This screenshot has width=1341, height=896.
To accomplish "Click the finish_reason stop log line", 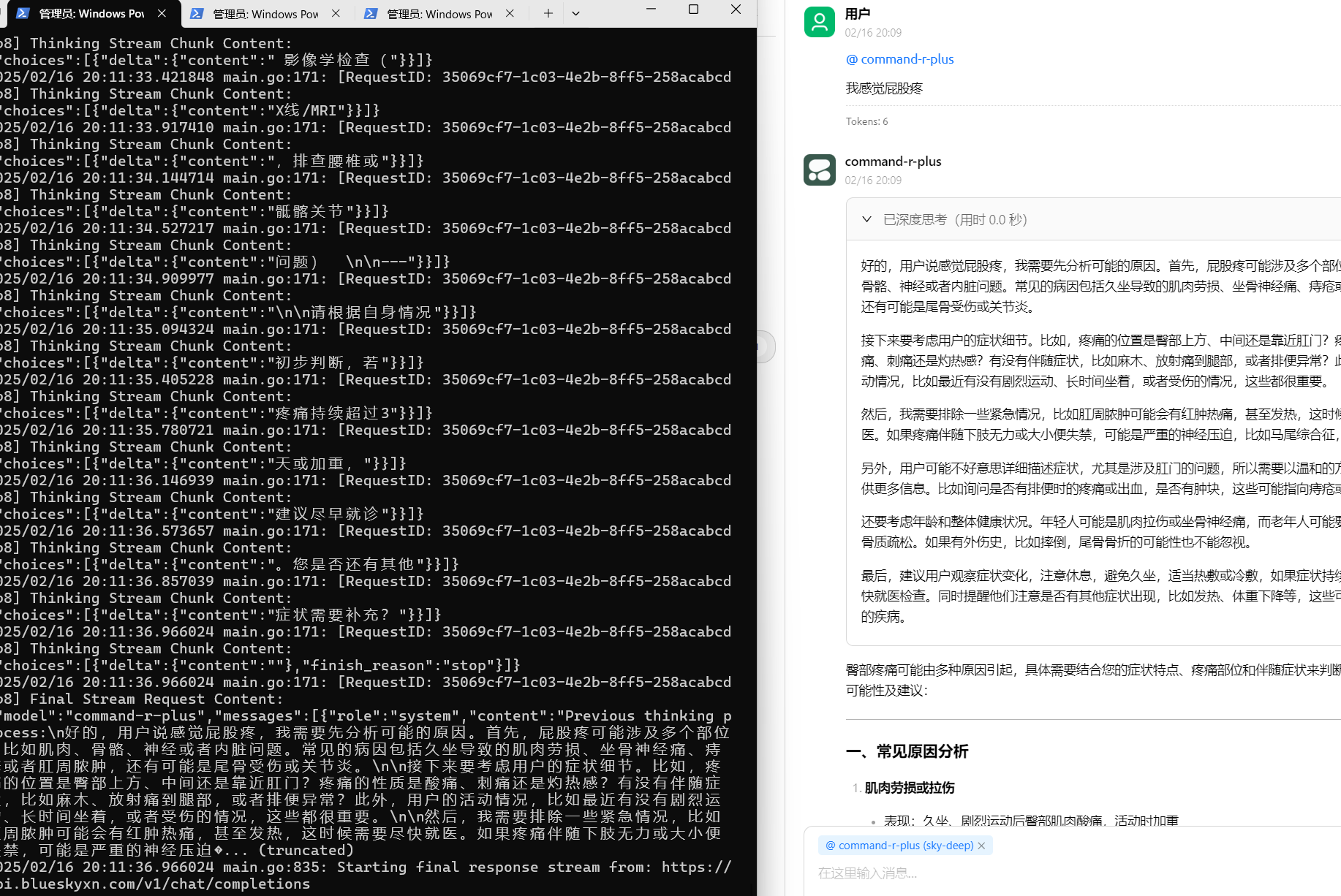I will click(260, 665).
